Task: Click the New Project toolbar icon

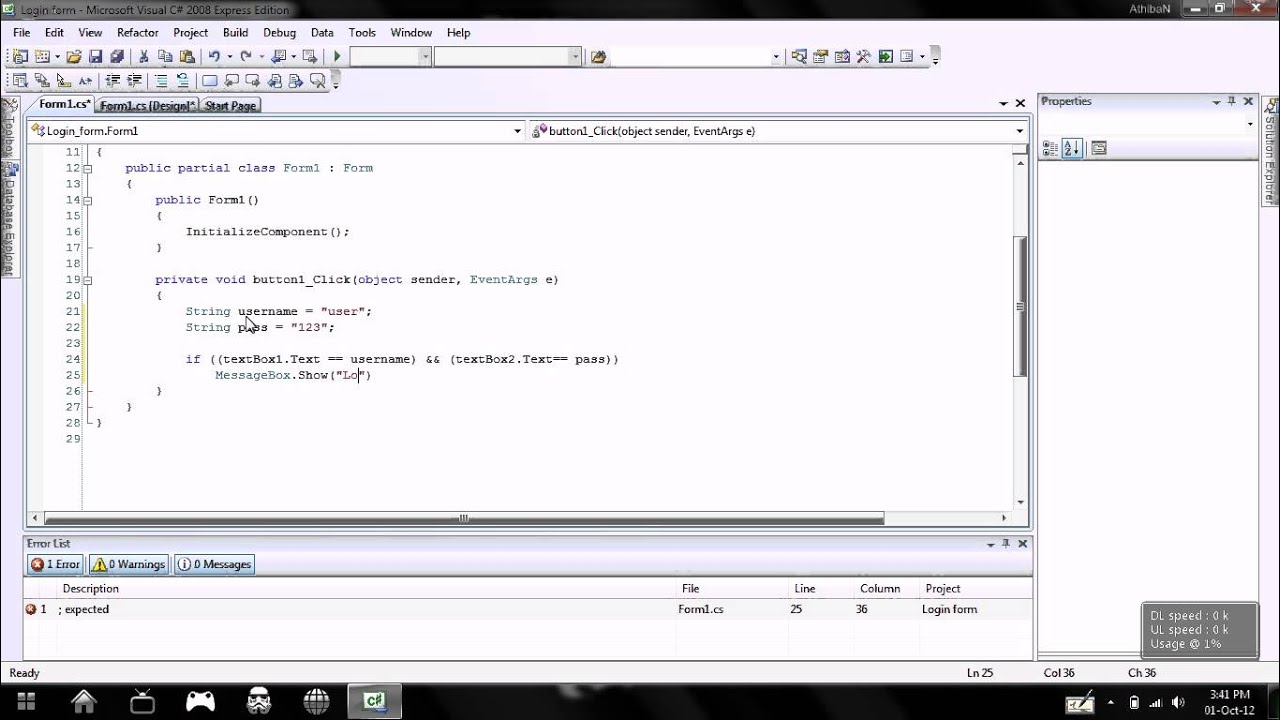Action: (20, 57)
